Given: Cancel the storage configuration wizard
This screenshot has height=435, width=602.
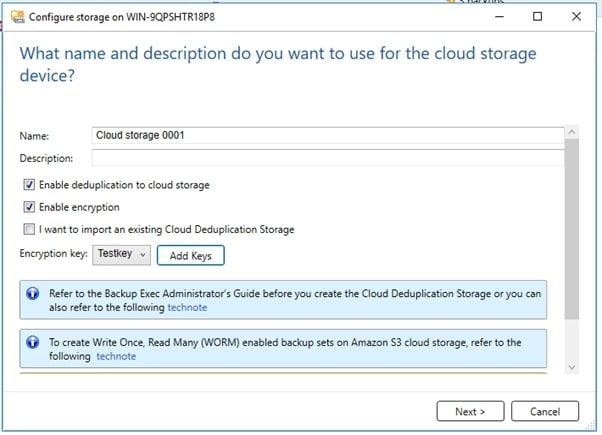Looking at the screenshot, I should point(544,411).
